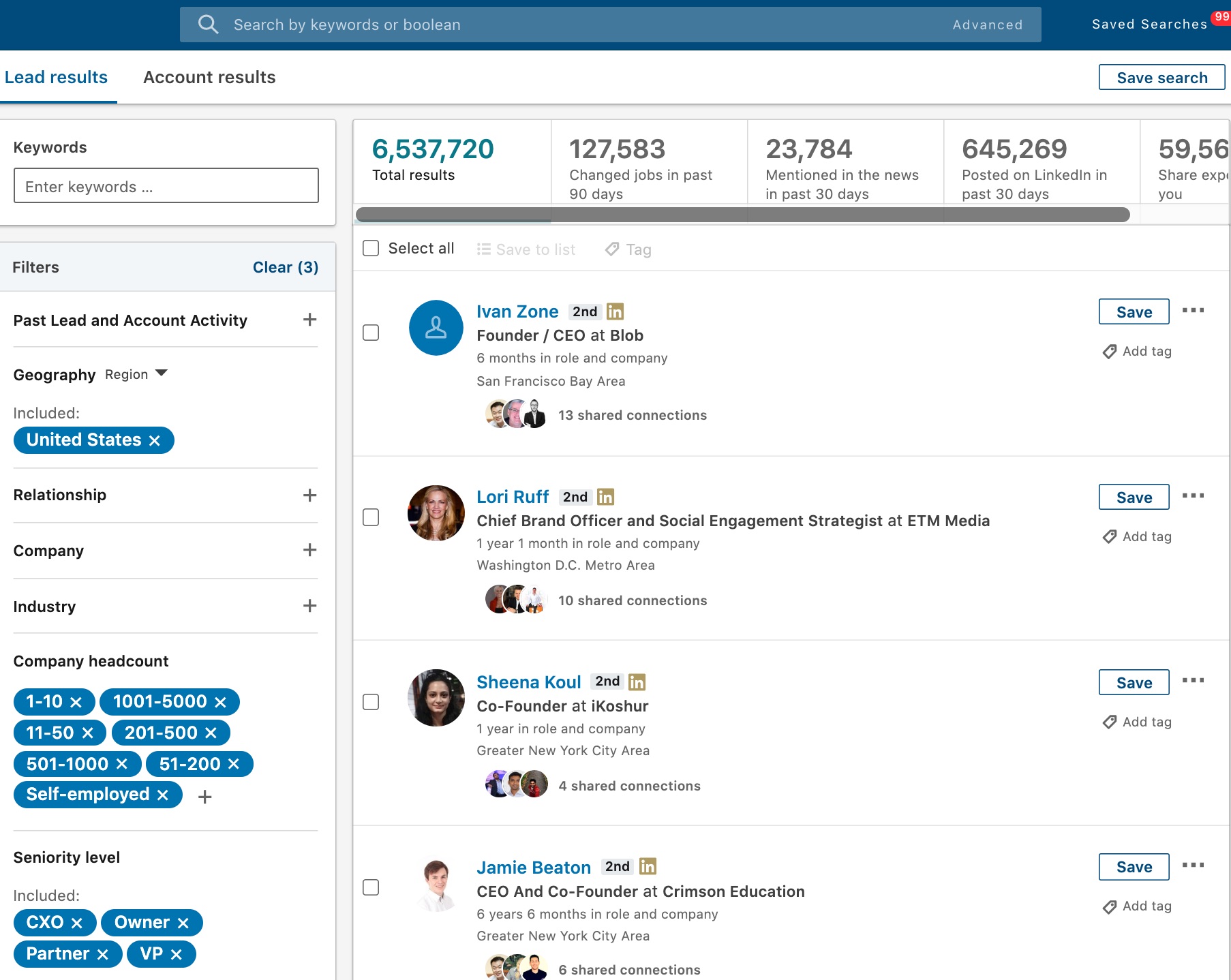
Task: Check the Select all checkbox
Action: 371,248
